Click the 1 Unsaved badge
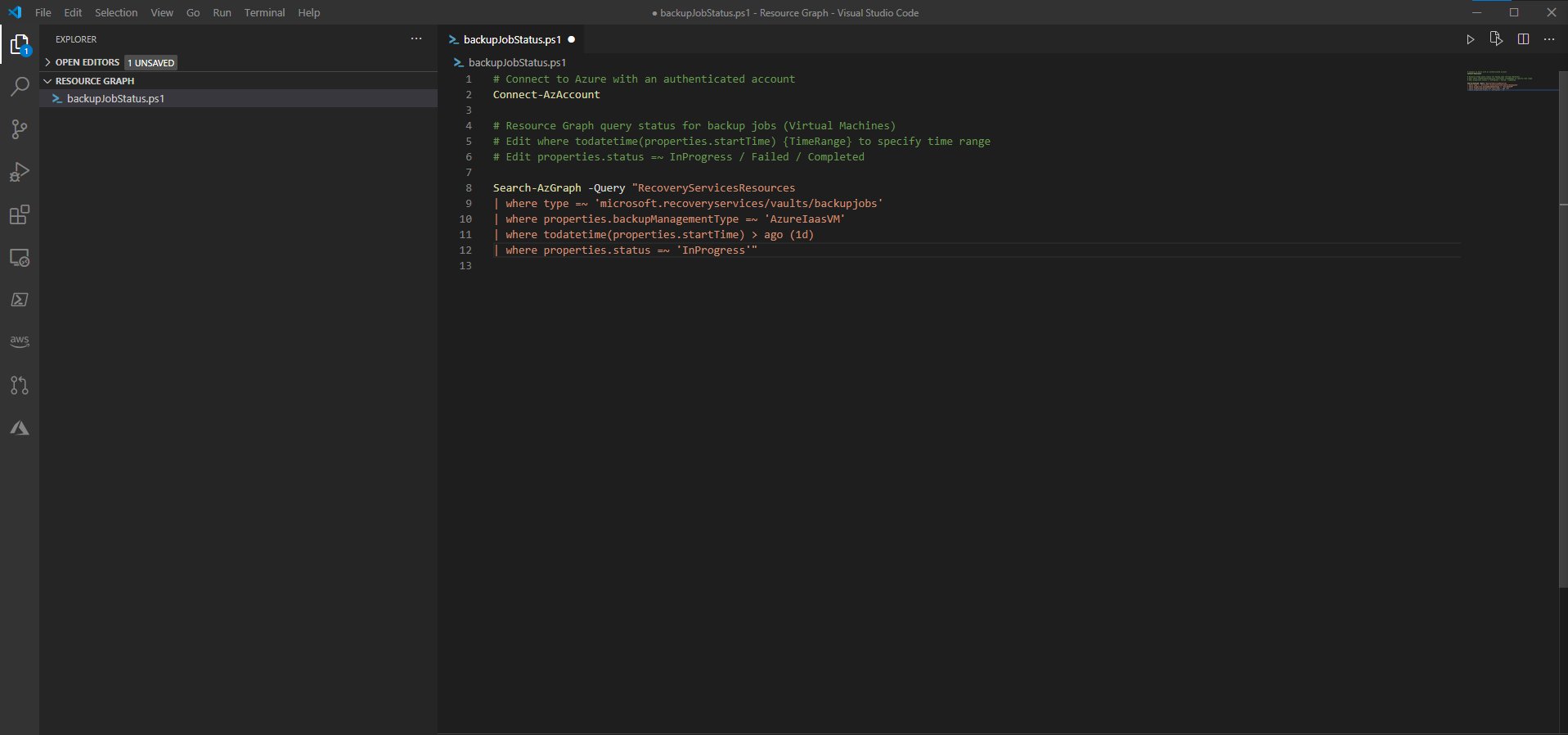Image resolution: width=1568 pixels, height=735 pixels. [x=151, y=62]
